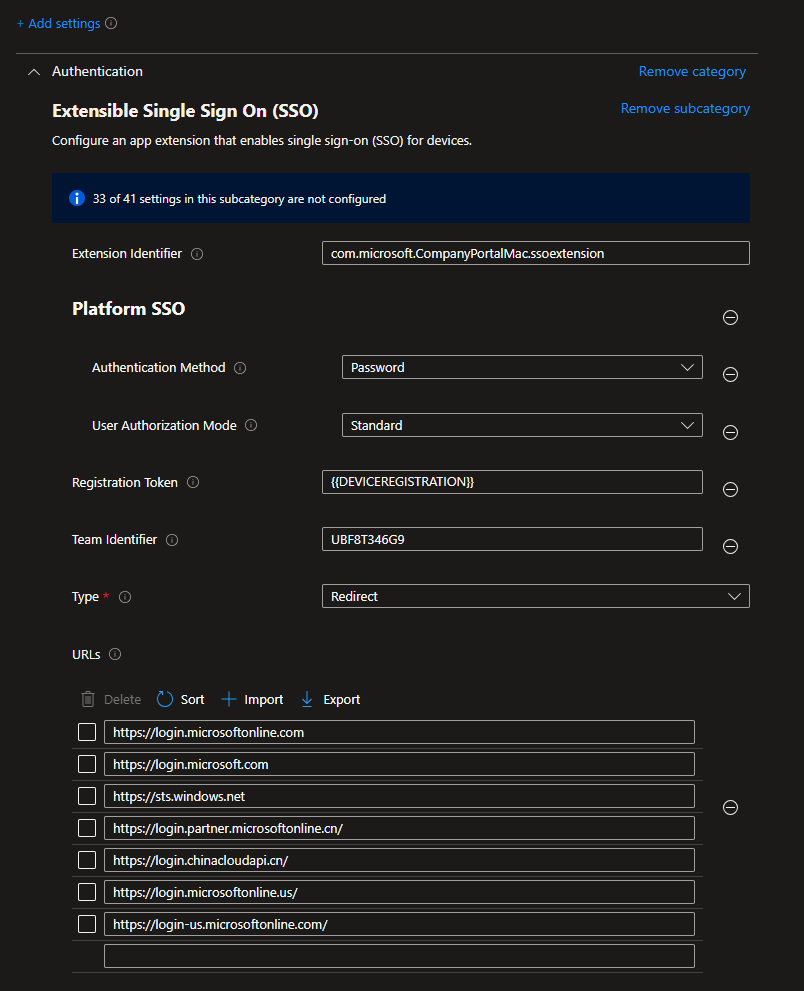This screenshot has width=804, height=991.
Task: Remove the Registration Token setting
Action: [730, 490]
